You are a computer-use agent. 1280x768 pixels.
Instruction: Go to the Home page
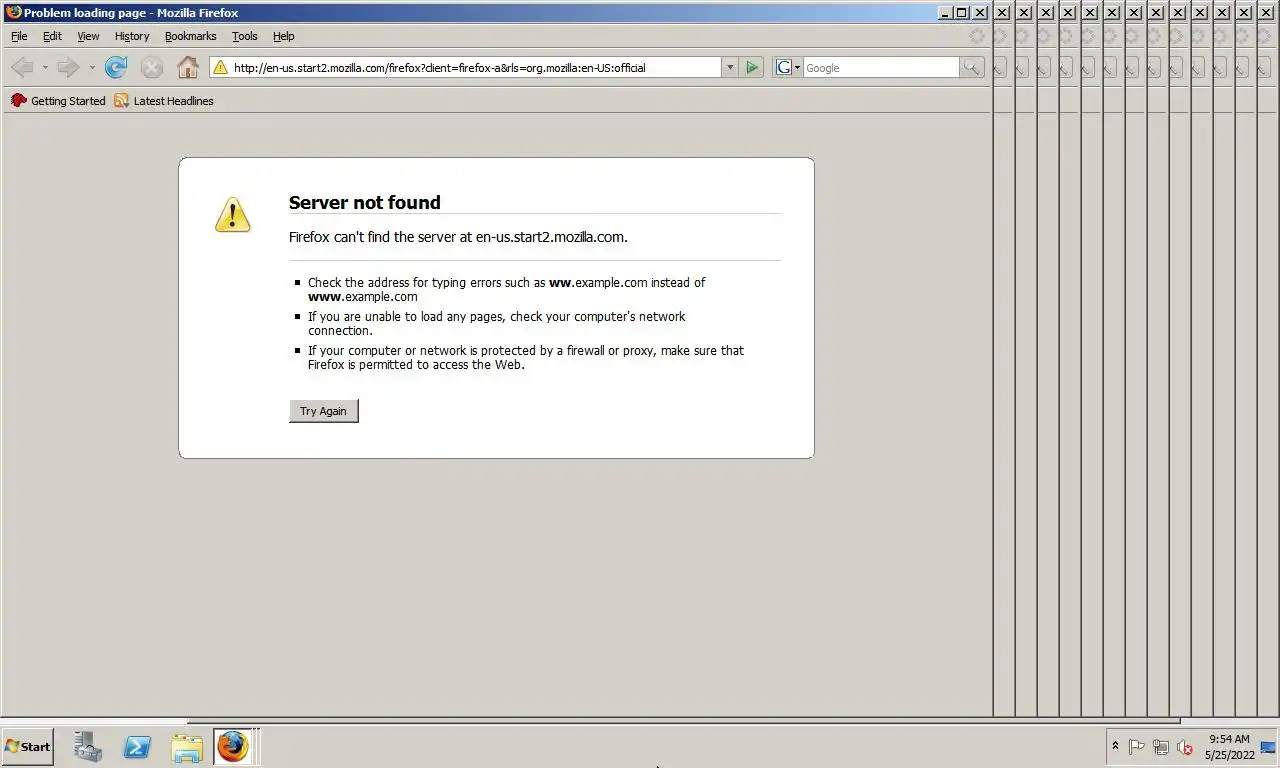click(188, 67)
